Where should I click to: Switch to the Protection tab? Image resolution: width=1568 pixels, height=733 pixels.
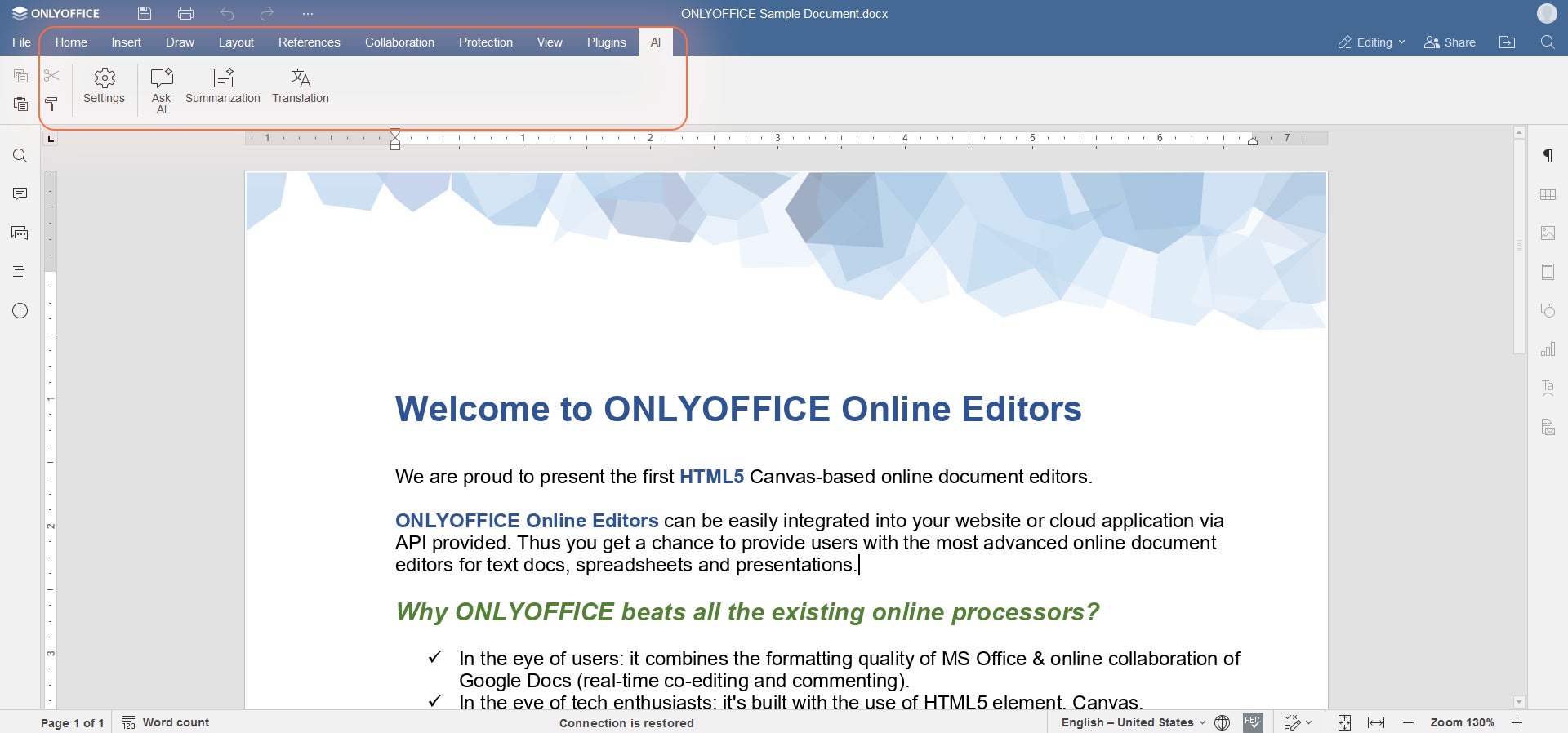tap(486, 42)
